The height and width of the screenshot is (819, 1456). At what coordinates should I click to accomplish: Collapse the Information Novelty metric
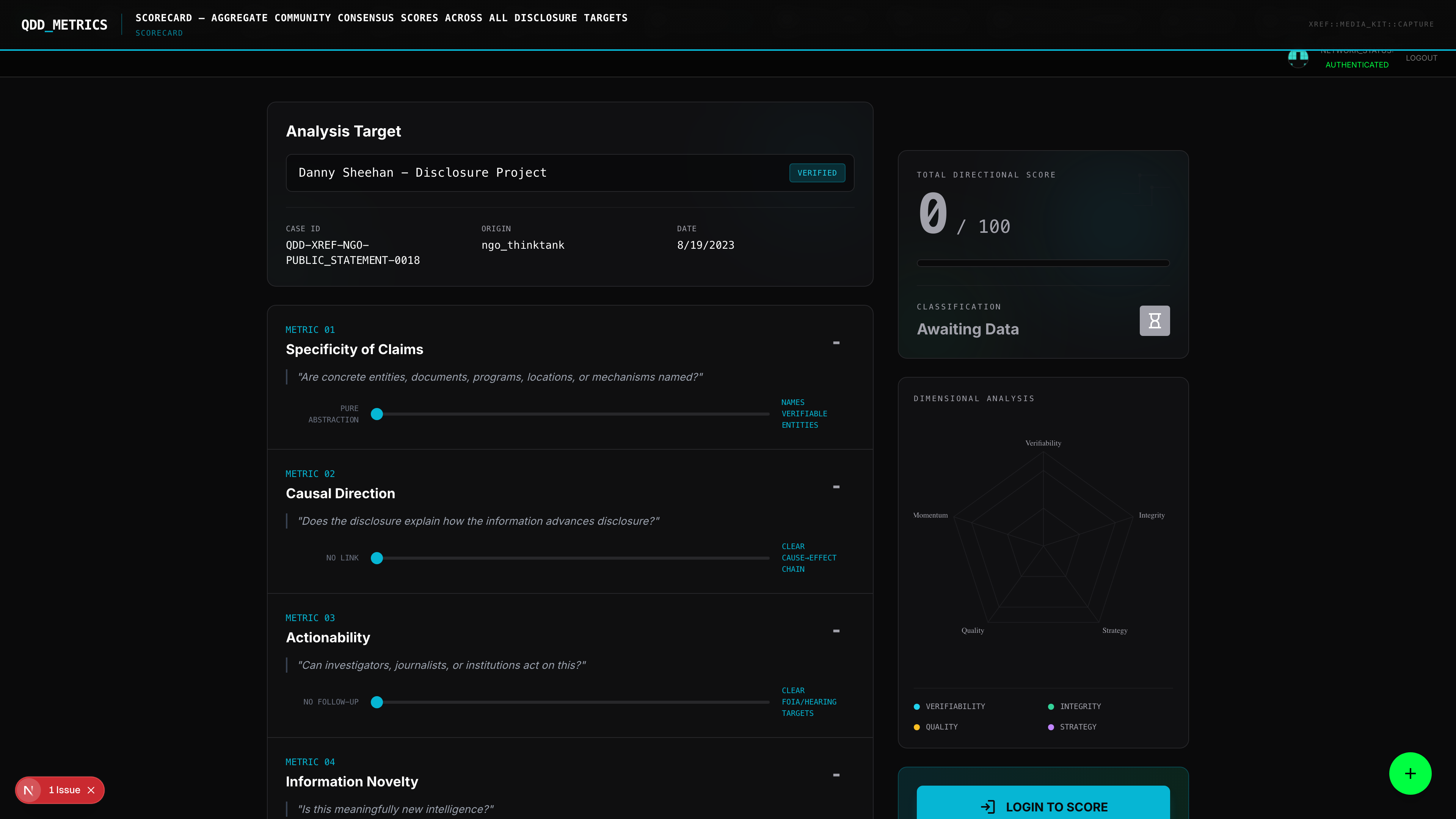point(836,775)
